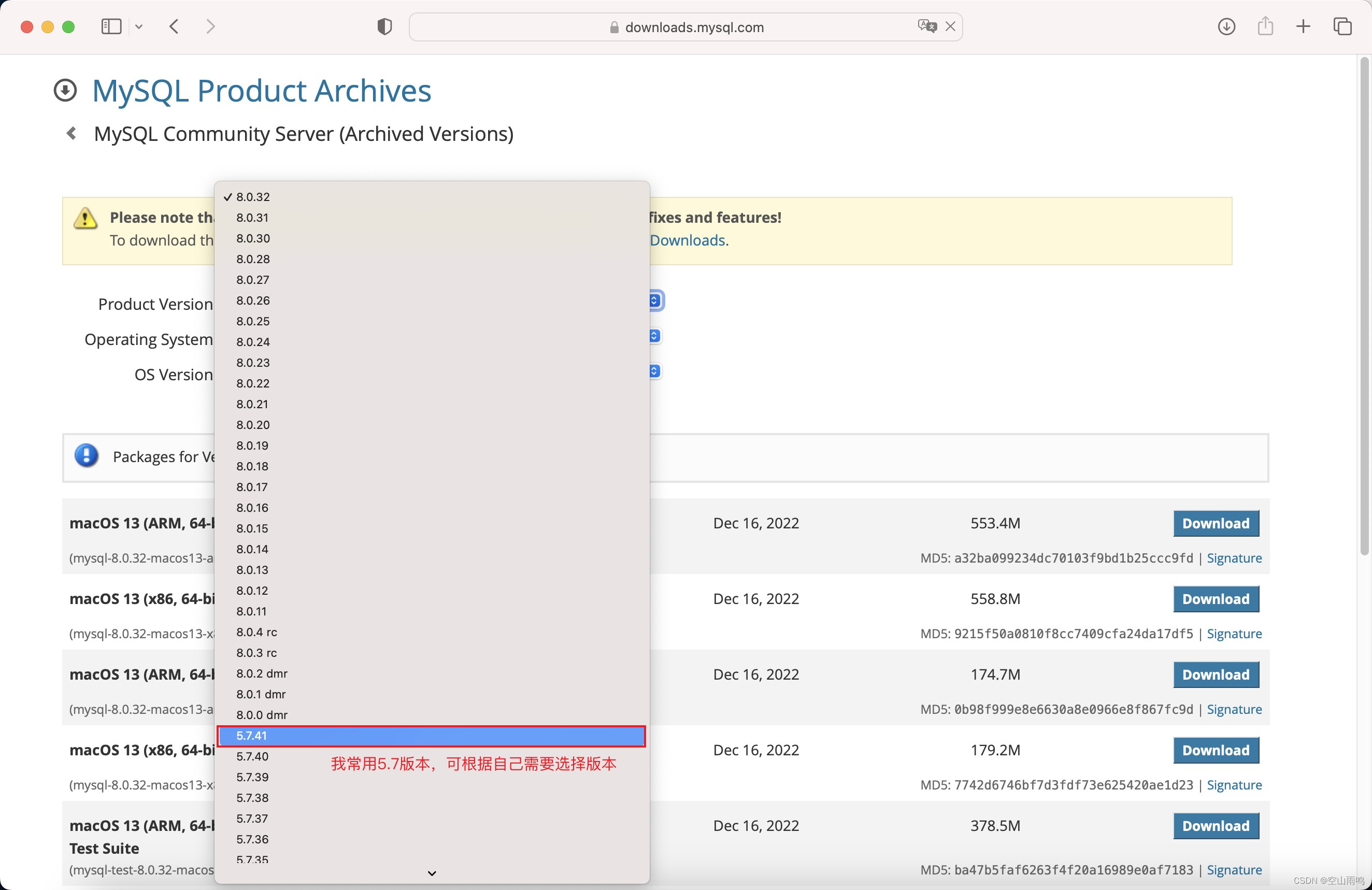This screenshot has height=890, width=1372.
Task: Select version 8.0.32 in the list
Action: [x=432, y=197]
